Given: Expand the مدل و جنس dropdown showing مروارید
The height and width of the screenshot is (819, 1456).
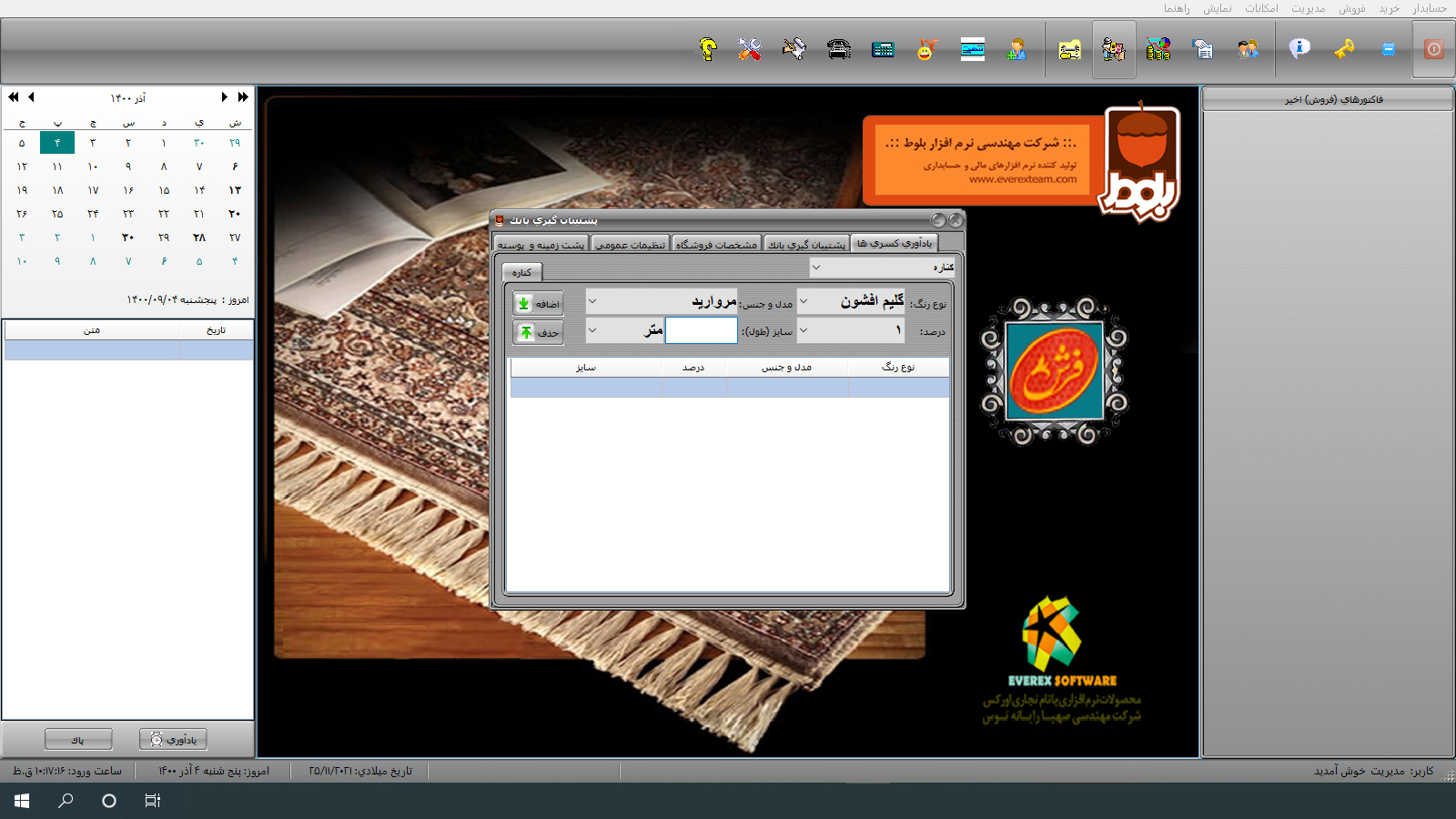Looking at the screenshot, I should (592, 302).
